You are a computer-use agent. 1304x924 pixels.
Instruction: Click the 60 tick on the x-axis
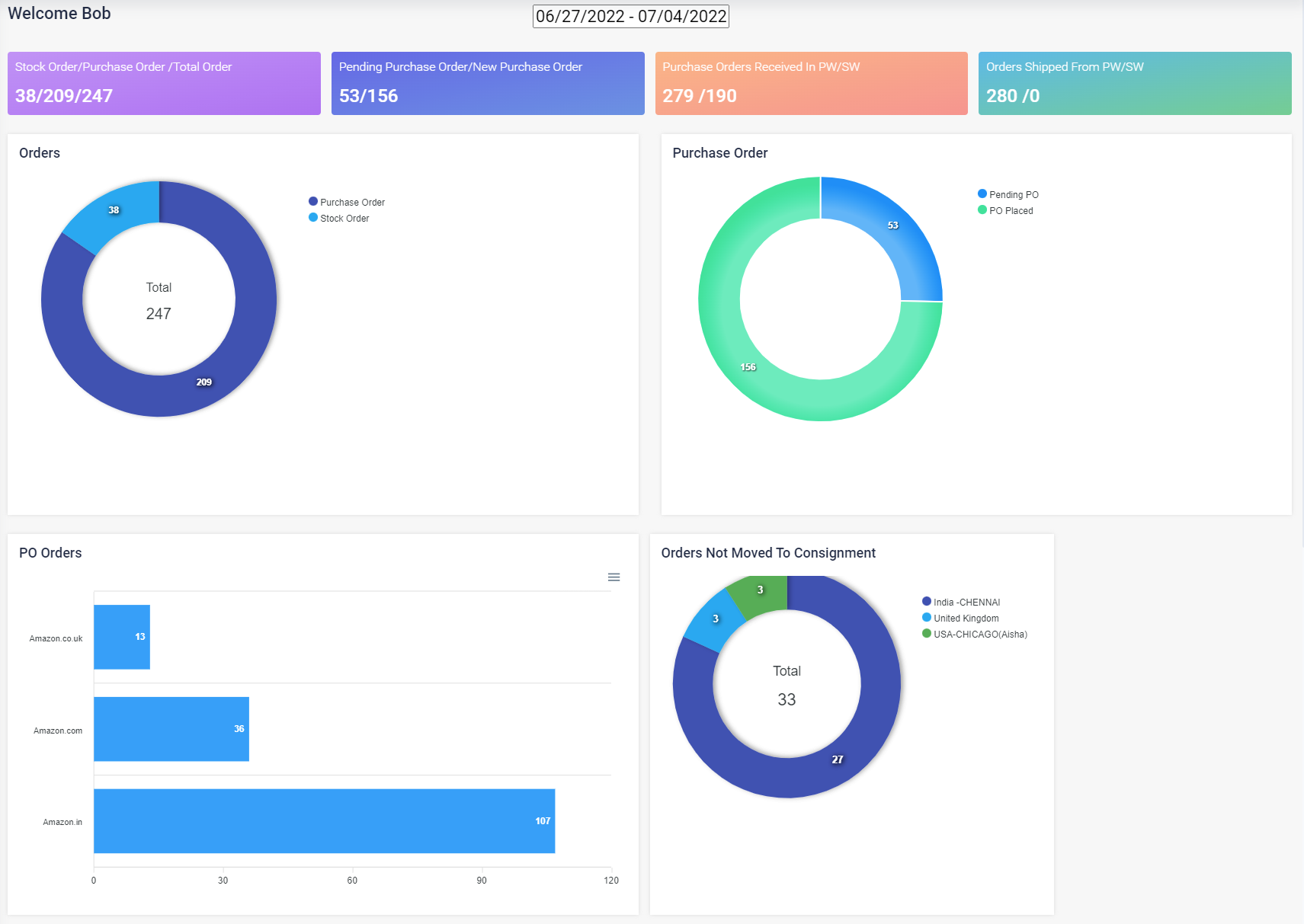pos(352,881)
